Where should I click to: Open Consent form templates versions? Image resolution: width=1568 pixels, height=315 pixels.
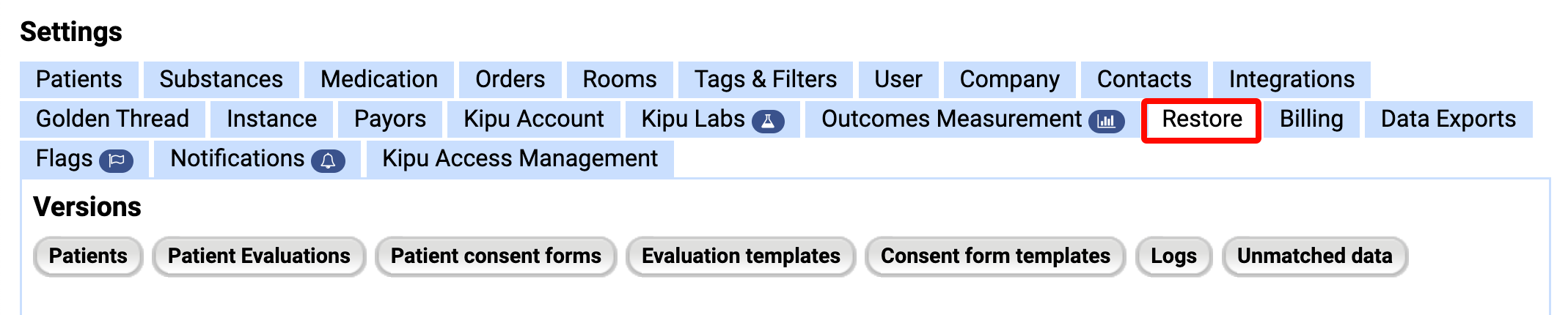point(995,256)
